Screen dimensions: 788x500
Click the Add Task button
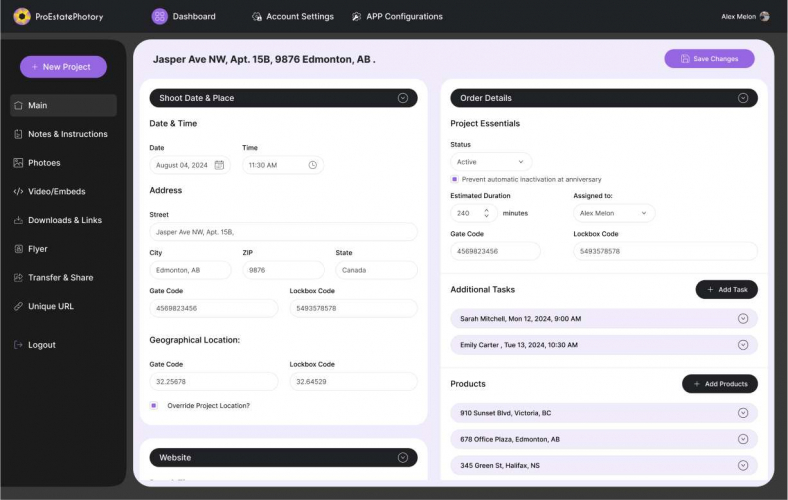[726, 289]
